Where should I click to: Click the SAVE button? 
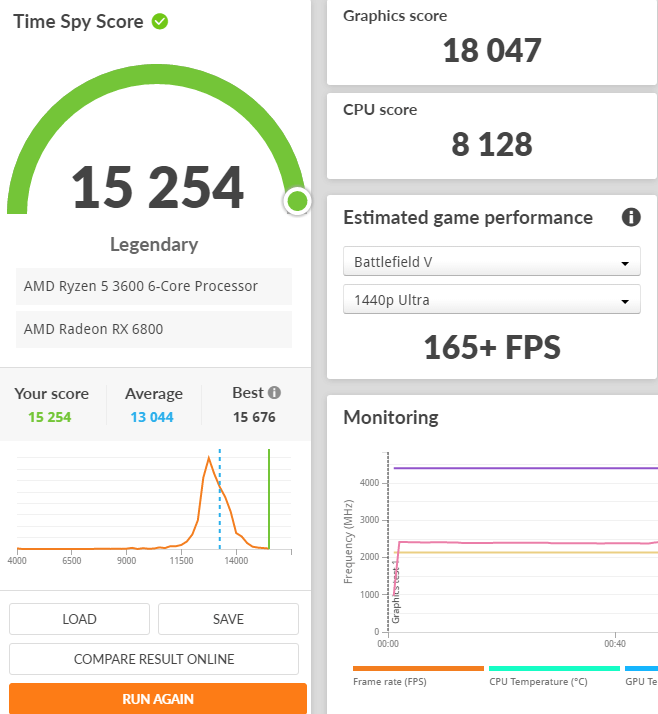228,619
